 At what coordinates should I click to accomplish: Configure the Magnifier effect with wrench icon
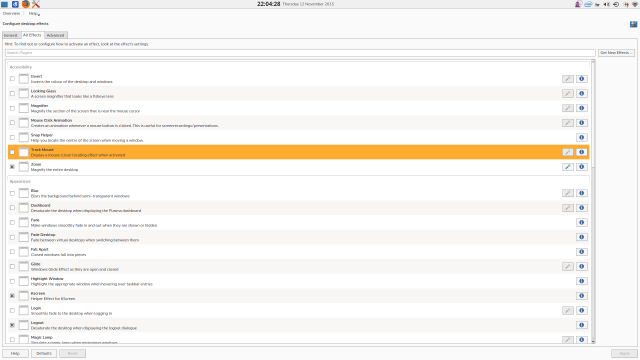[568, 108]
